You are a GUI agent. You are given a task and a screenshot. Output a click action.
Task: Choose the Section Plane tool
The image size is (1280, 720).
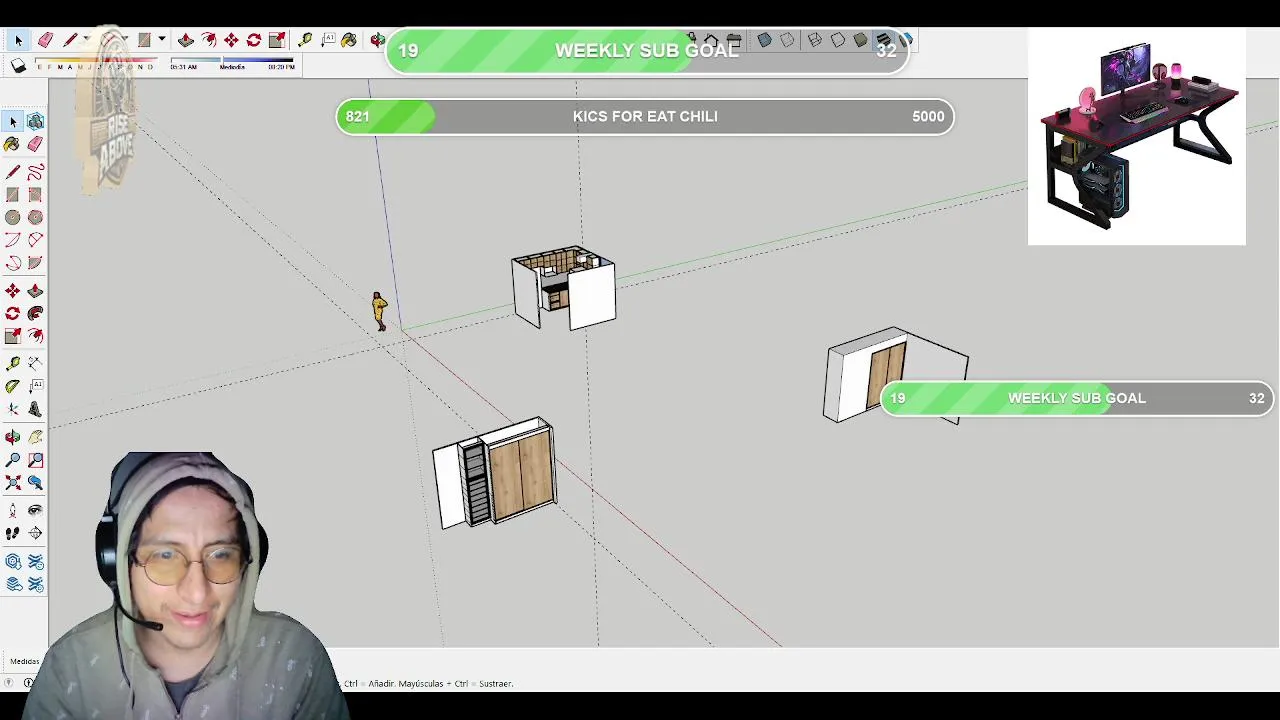click(35, 533)
